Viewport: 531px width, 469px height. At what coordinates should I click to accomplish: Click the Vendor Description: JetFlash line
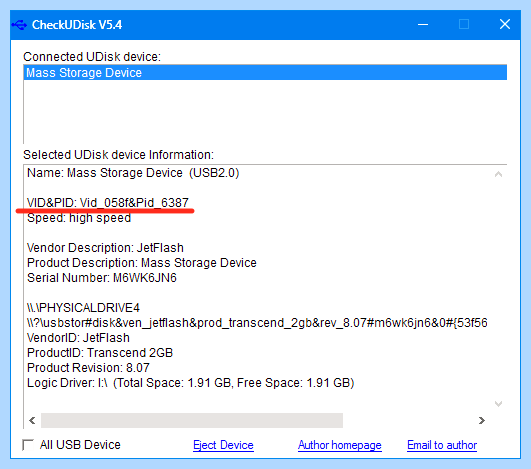[105, 248]
